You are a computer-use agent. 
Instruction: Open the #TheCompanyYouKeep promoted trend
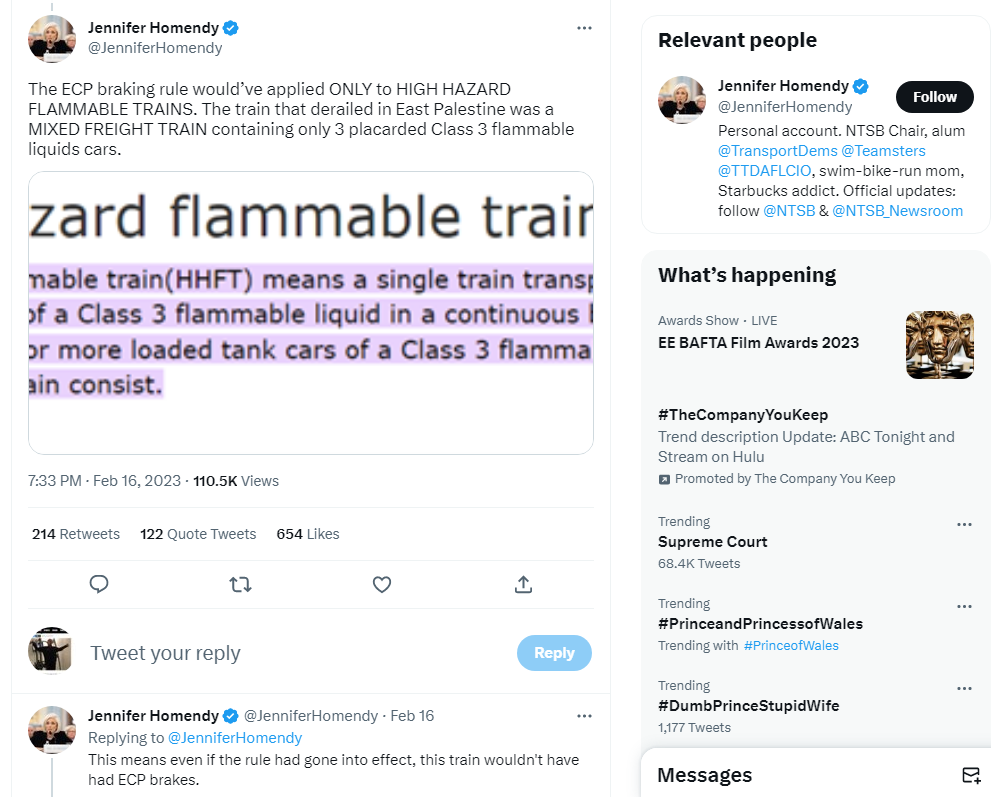click(743, 415)
